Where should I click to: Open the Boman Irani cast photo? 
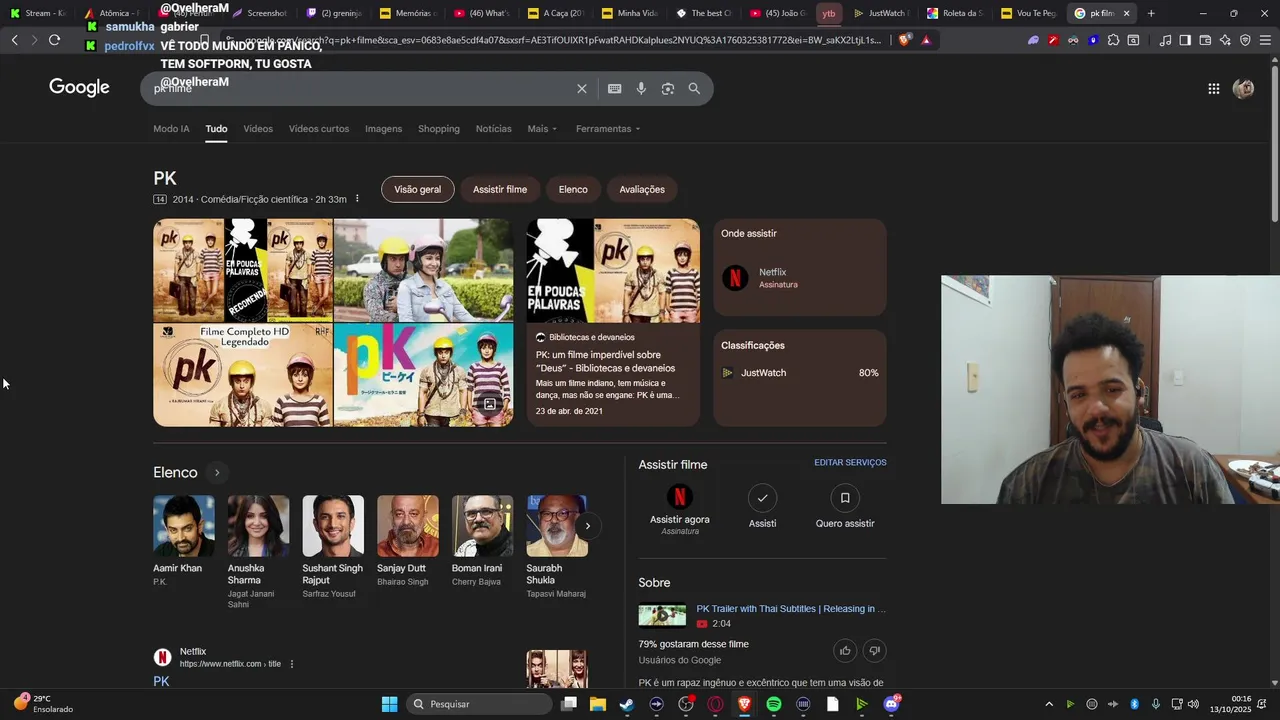[482, 526]
